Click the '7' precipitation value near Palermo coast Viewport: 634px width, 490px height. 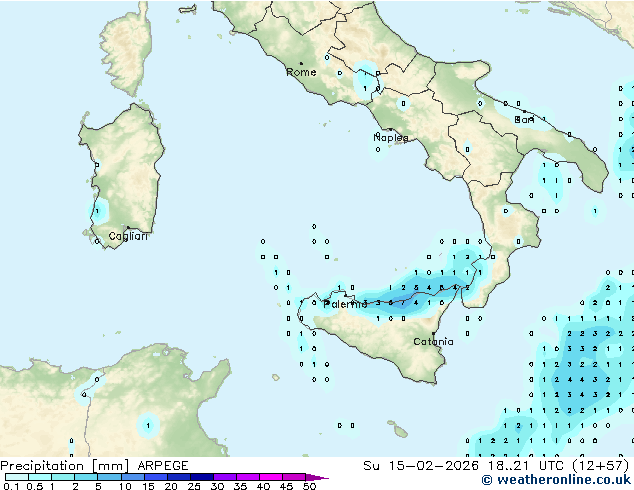[x=403, y=302]
